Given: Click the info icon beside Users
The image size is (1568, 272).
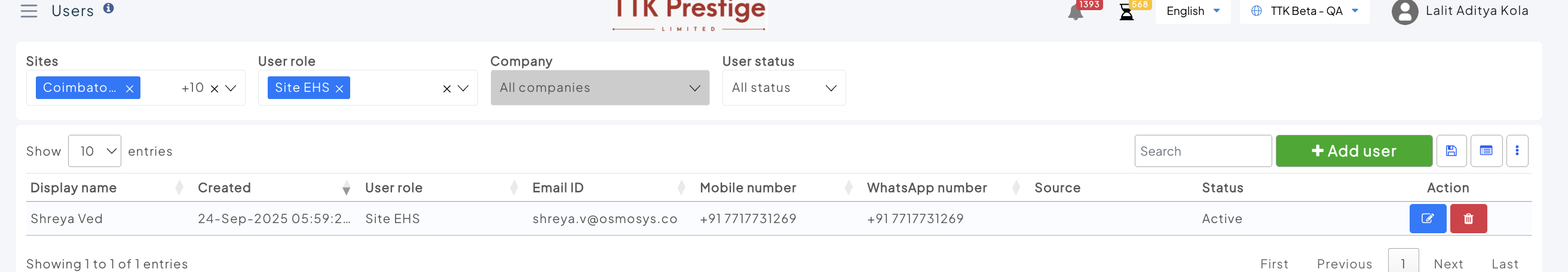Looking at the screenshot, I should [x=108, y=8].
